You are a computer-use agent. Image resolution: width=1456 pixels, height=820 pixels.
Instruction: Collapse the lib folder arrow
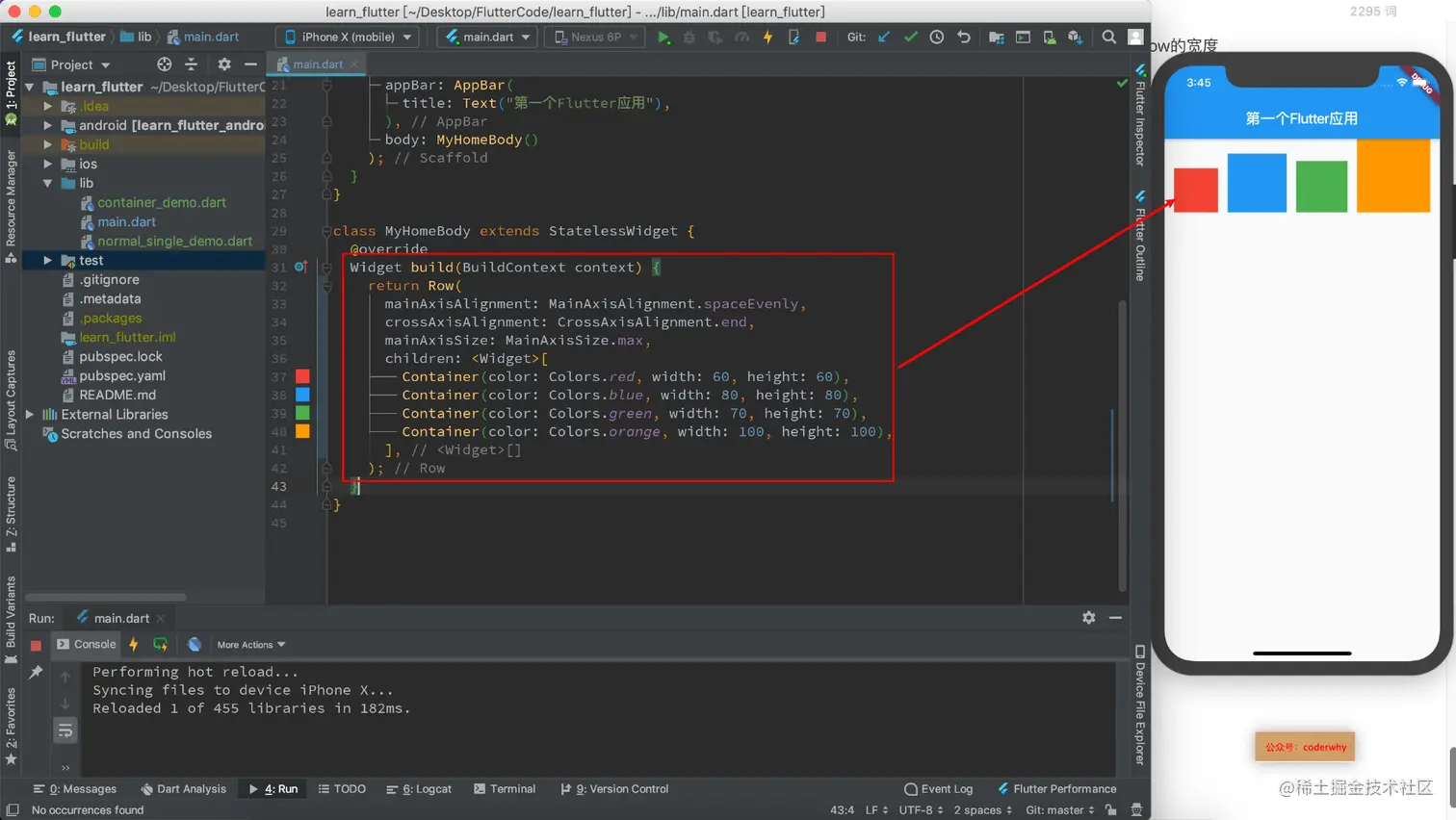(x=47, y=183)
